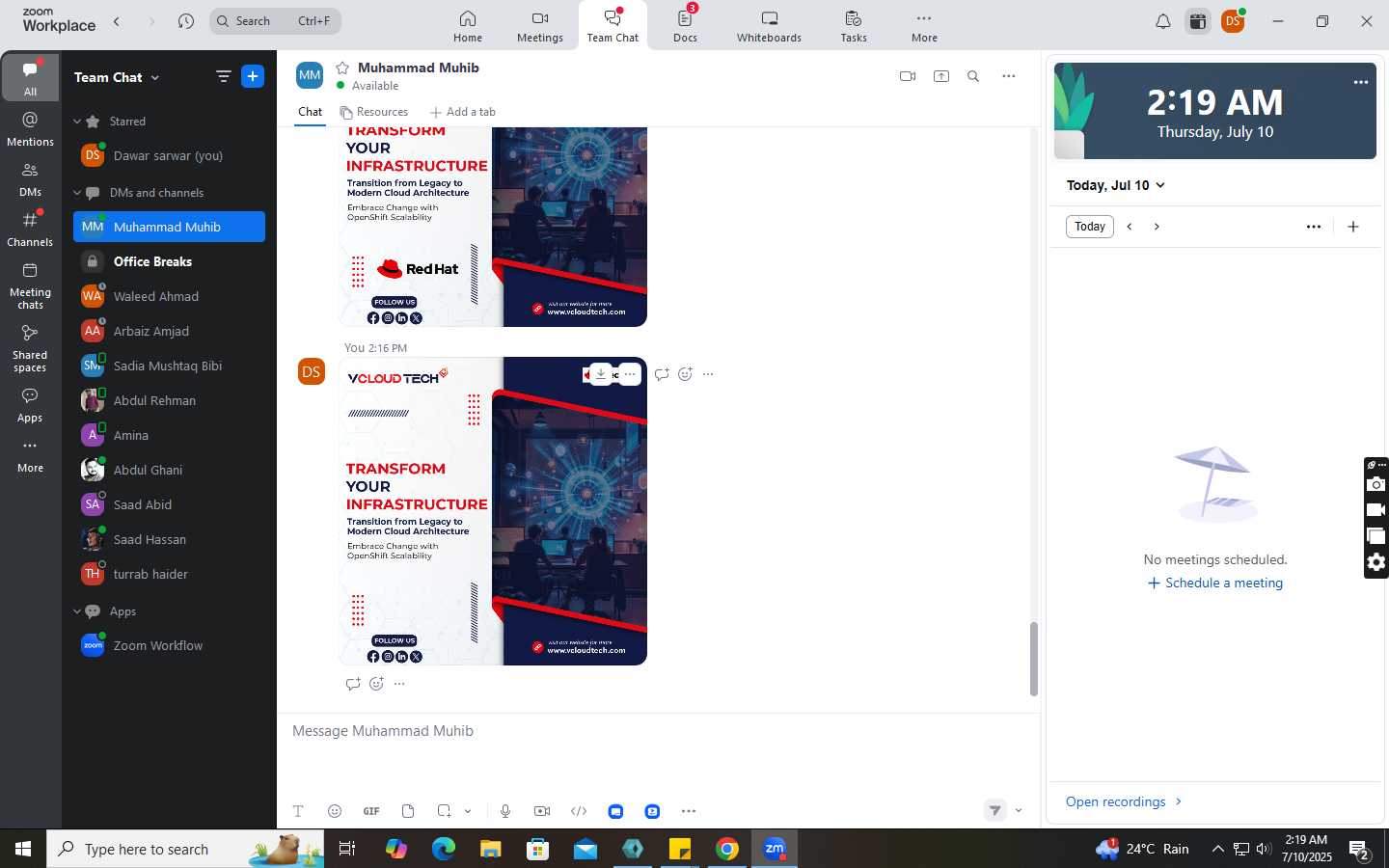Open the emoji picker in composer
This screenshot has width=1389, height=868.
(x=335, y=811)
